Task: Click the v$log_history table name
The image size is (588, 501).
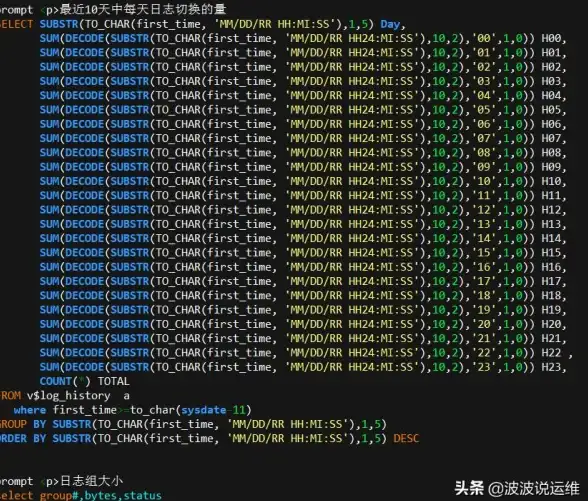Action: coord(68,396)
